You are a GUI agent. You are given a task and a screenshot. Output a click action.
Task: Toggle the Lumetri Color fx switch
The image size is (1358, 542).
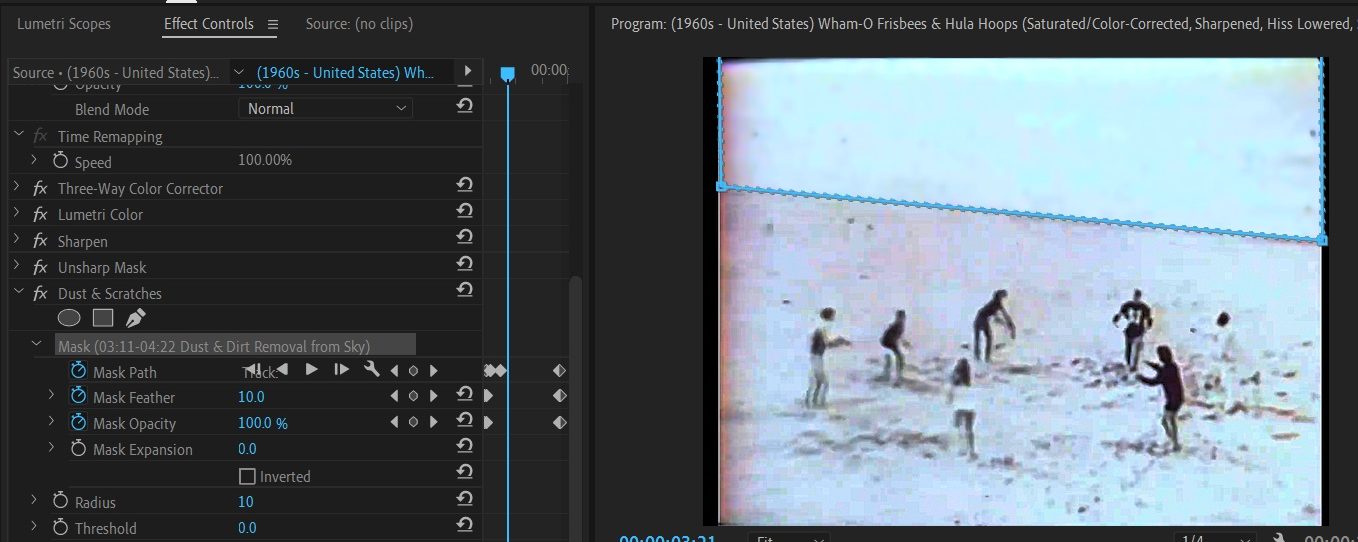[40, 214]
